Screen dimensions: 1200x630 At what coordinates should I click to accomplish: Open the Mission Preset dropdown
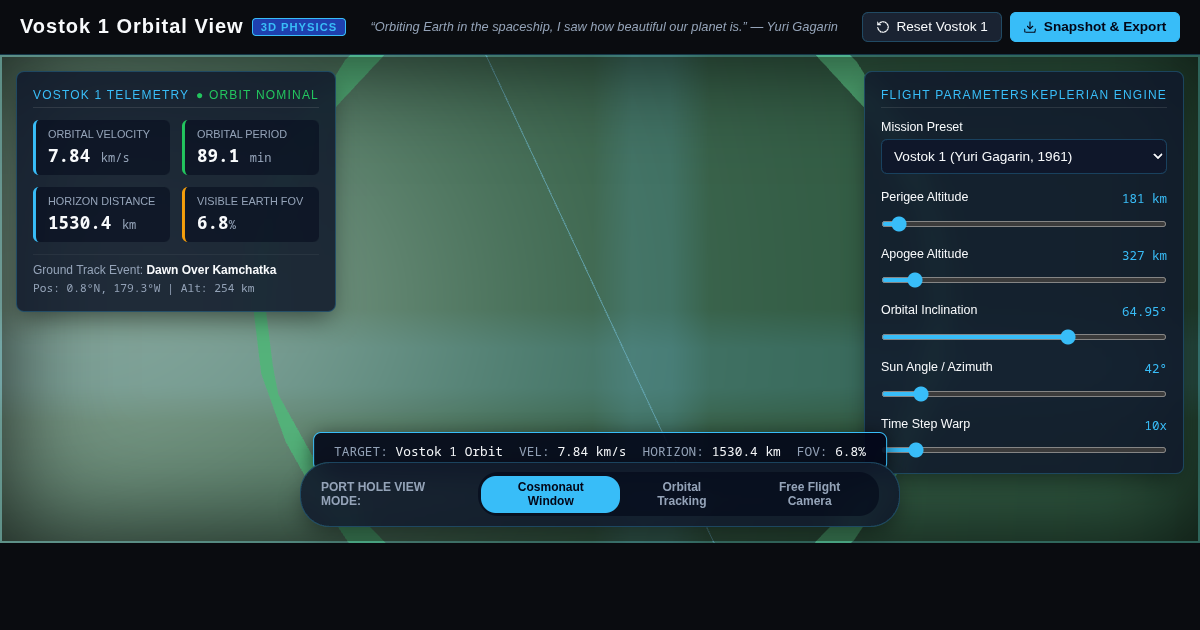click(1024, 156)
